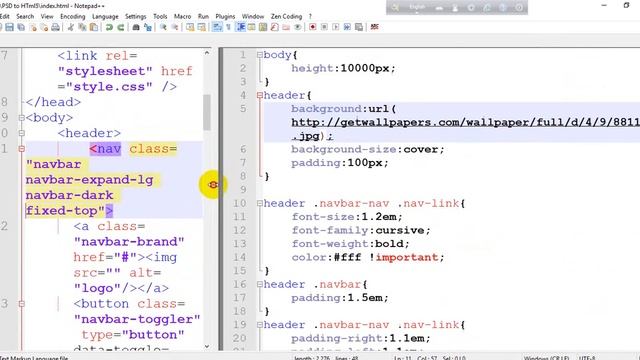
Task: Click the Save All toolbar icon
Action: (21, 27)
